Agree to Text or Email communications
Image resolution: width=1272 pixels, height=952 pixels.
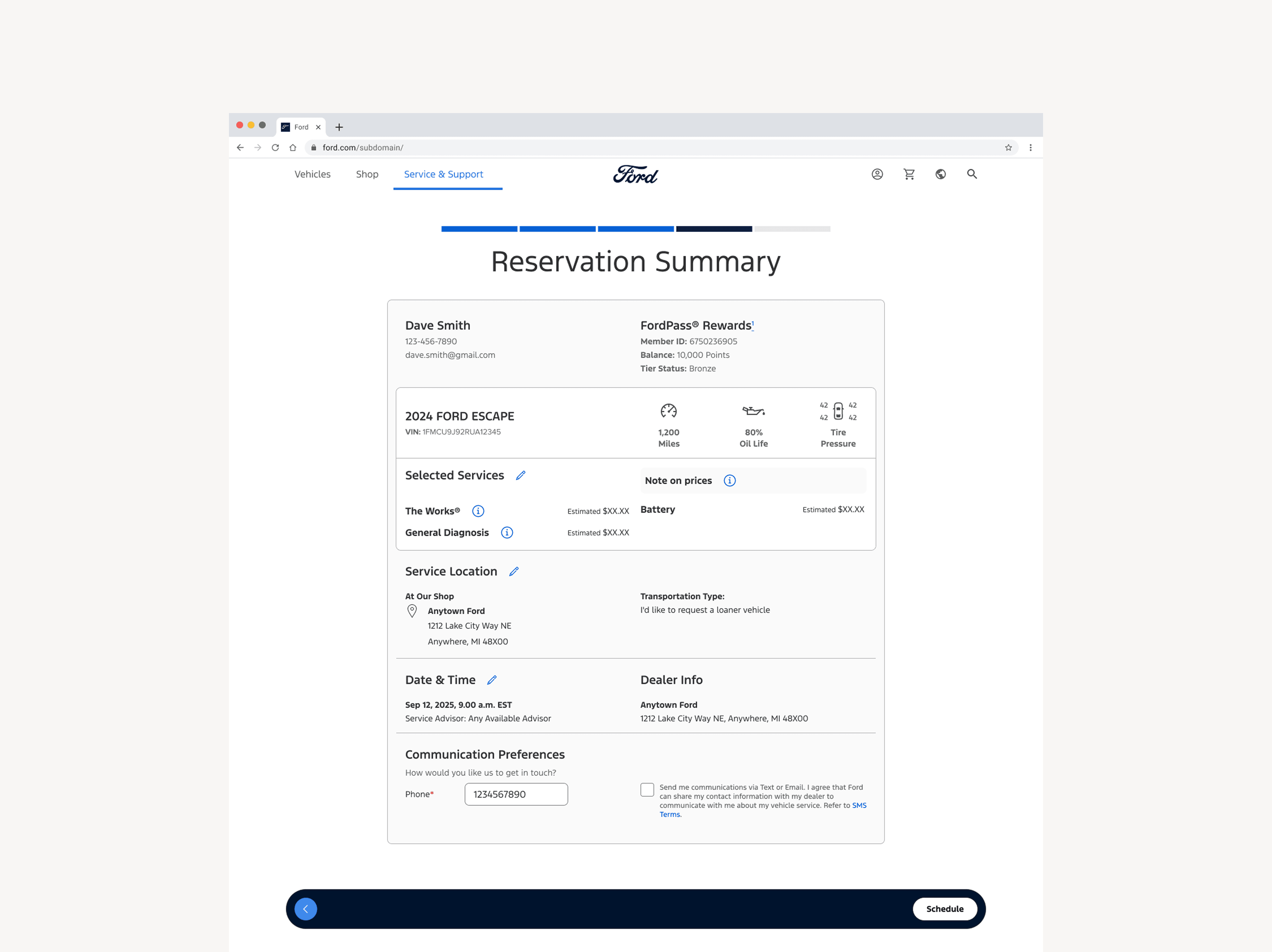(x=647, y=790)
